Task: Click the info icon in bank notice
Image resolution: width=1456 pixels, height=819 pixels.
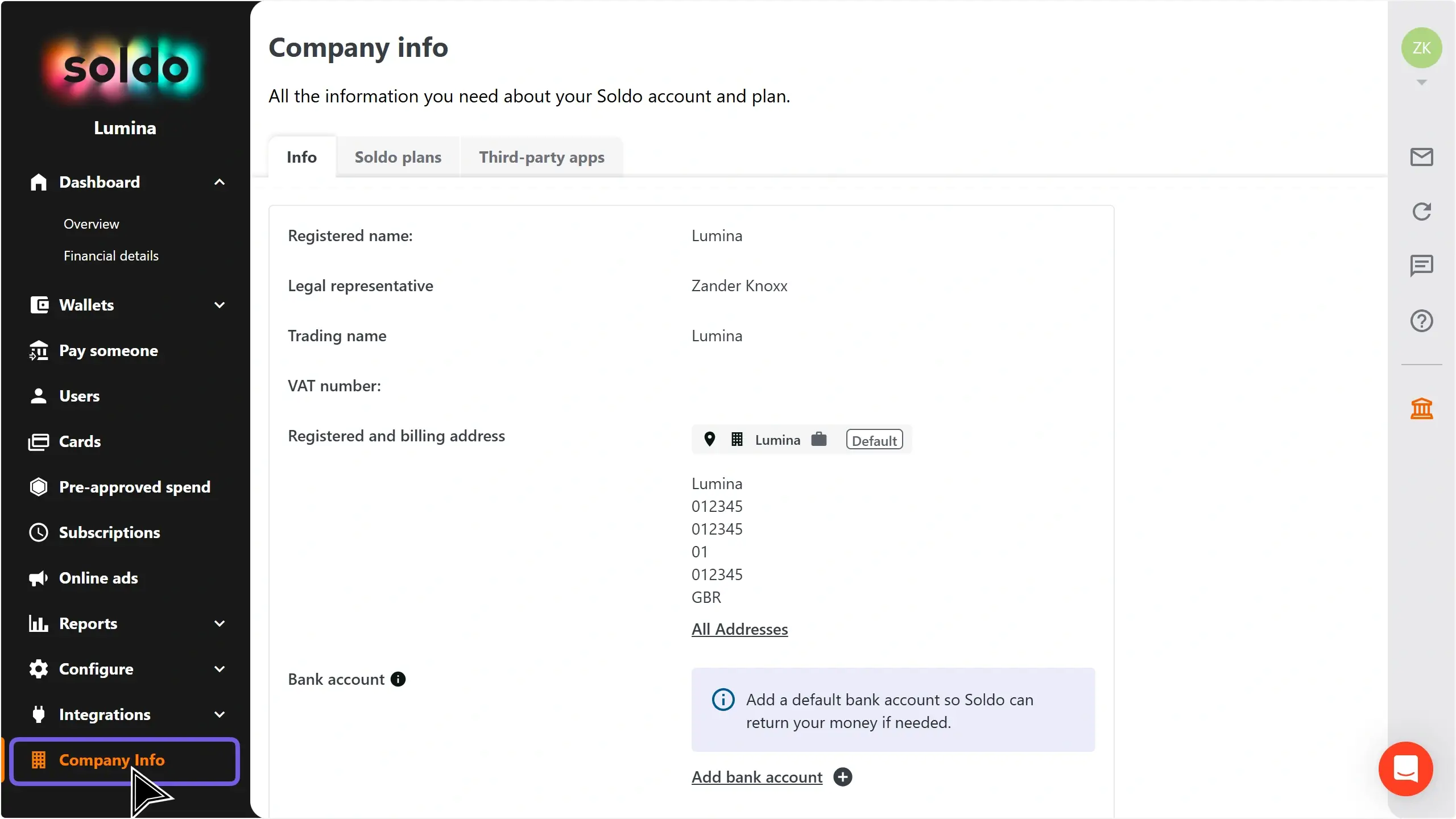Action: 723,700
